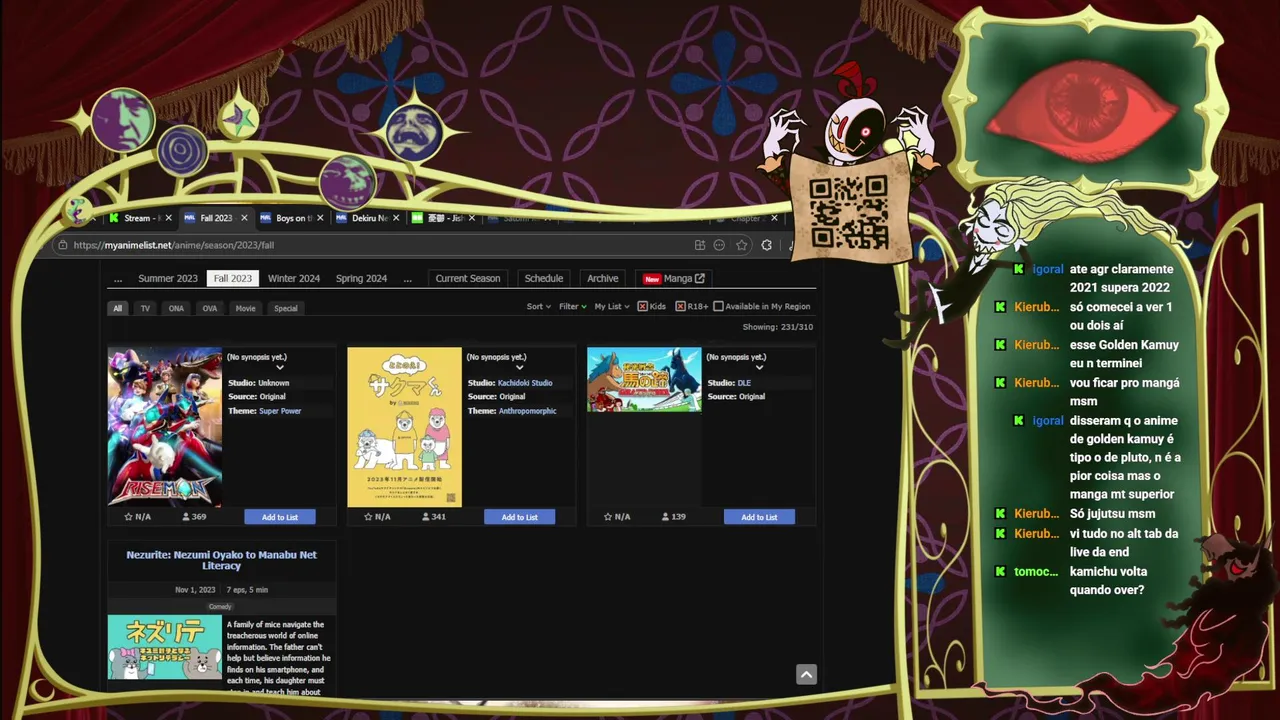The height and width of the screenshot is (720, 1280).
Task: Close the Dekiru Ne... browser tab
Action: tap(396, 218)
